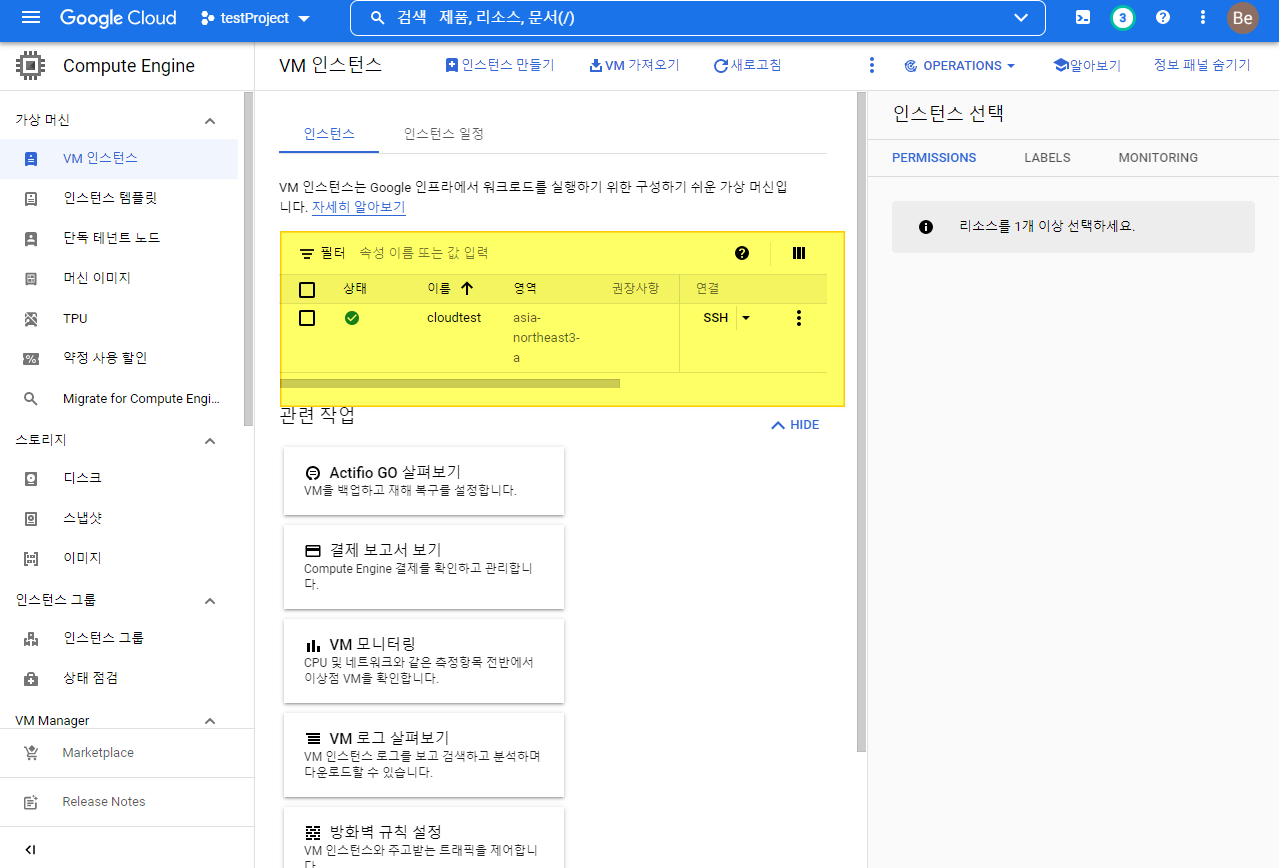Switch to the MONITORING tab
The width and height of the screenshot is (1279, 868).
(1158, 158)
